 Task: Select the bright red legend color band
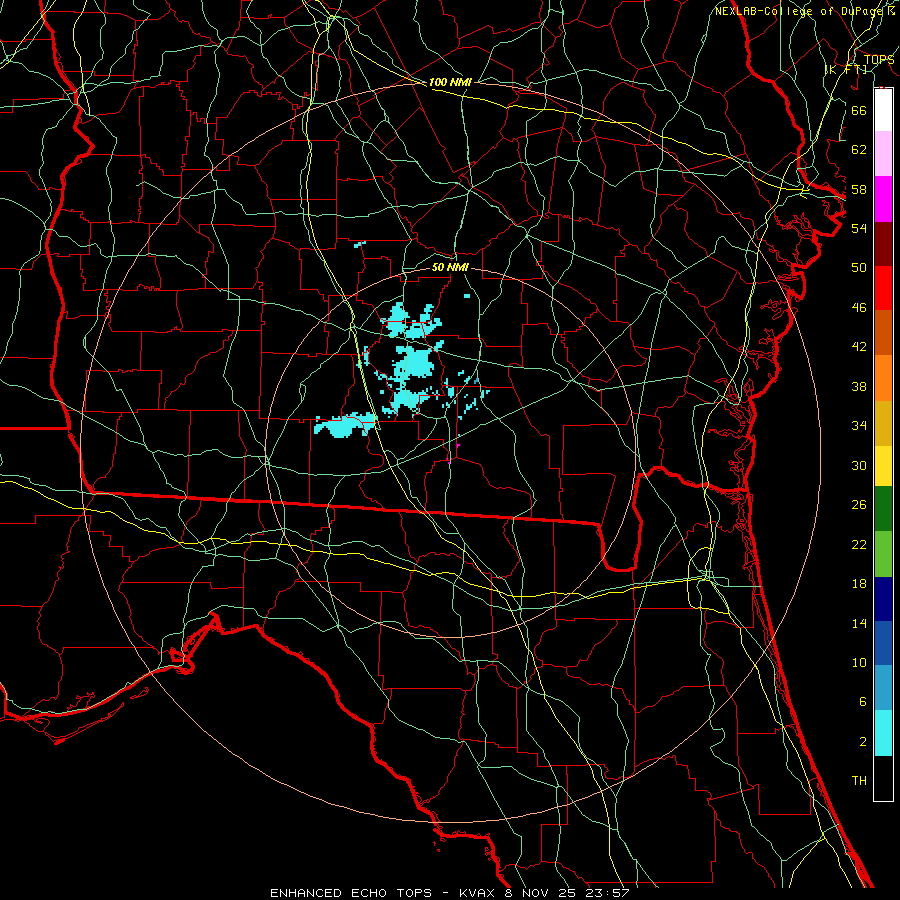point(883,288)
